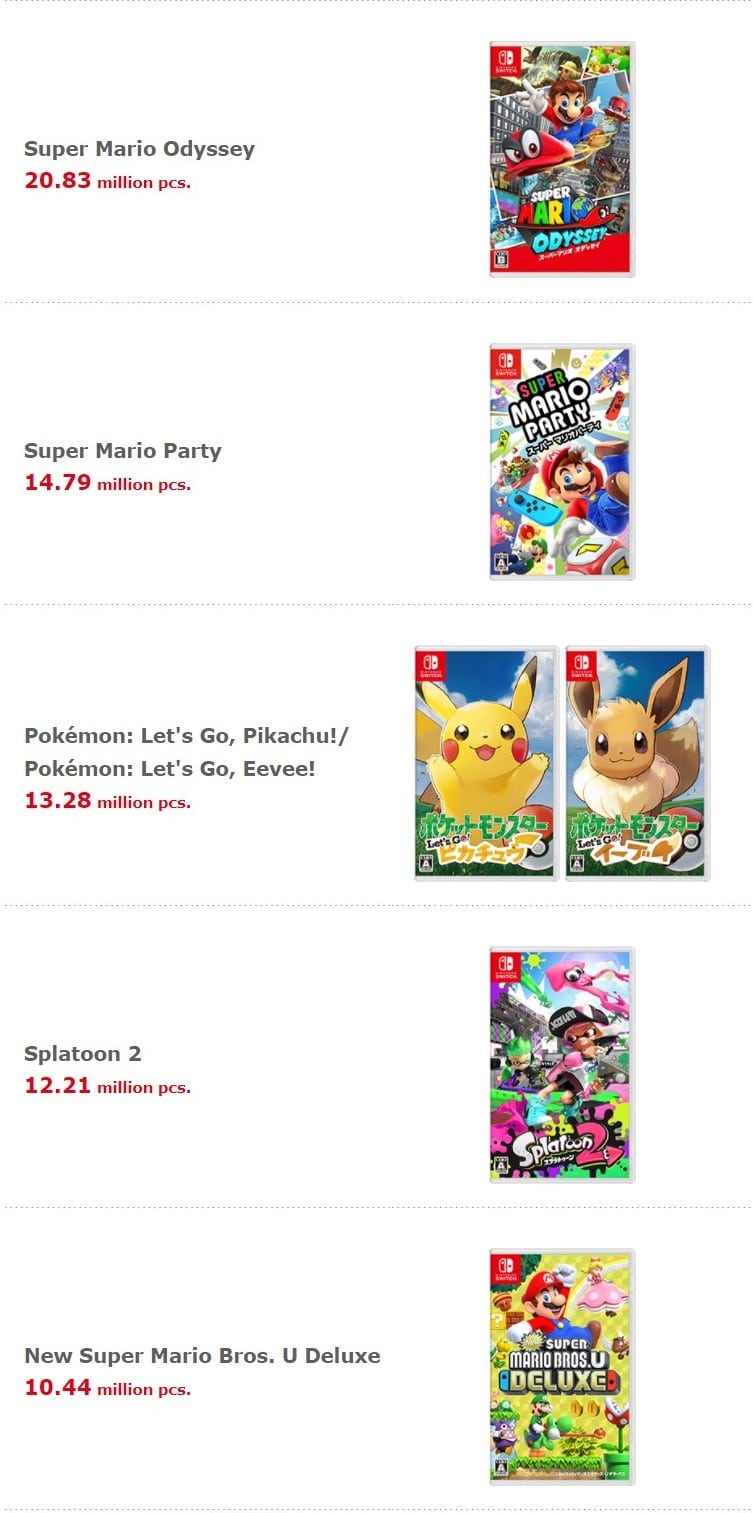
Task: Click the 13.28 million pcs. sales figure
Action: pyautogui.click(x=107, y=801)
